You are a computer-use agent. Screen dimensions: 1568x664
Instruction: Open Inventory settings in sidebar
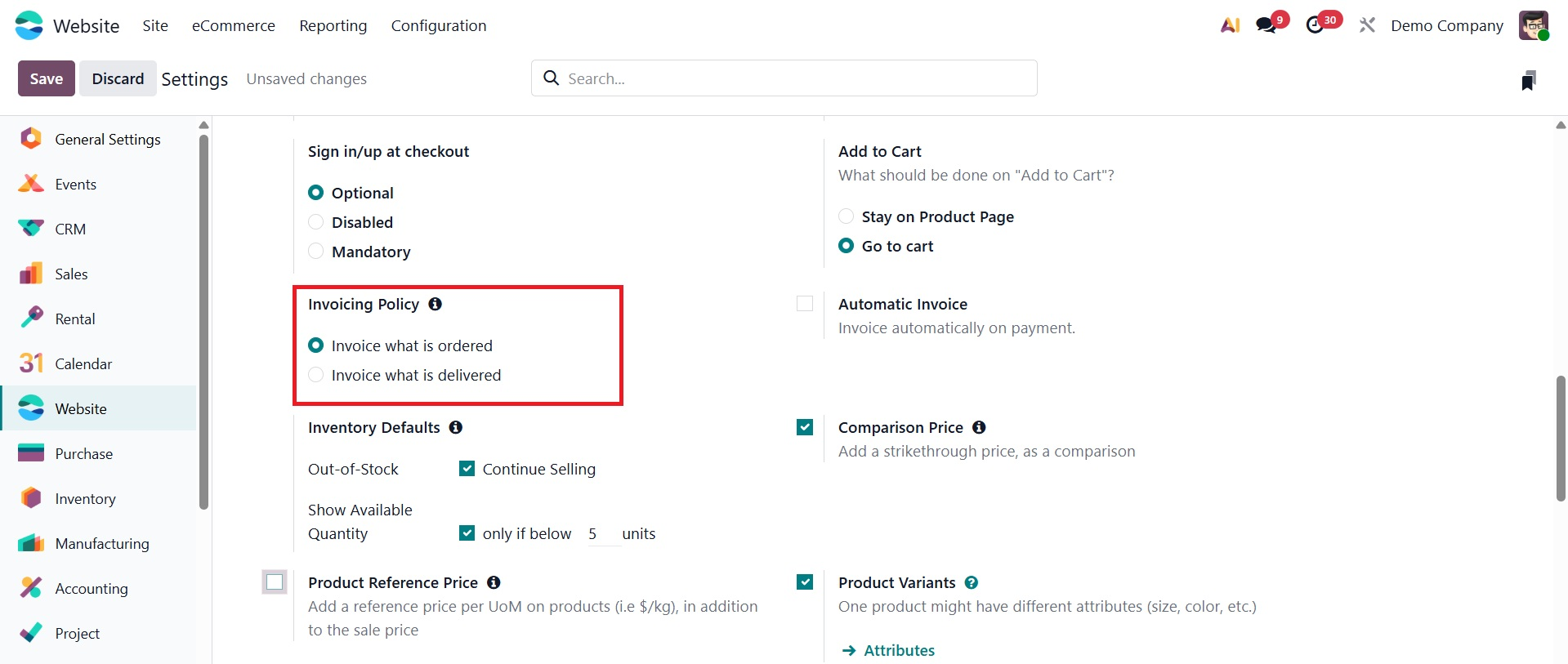[x=85, y=498]
